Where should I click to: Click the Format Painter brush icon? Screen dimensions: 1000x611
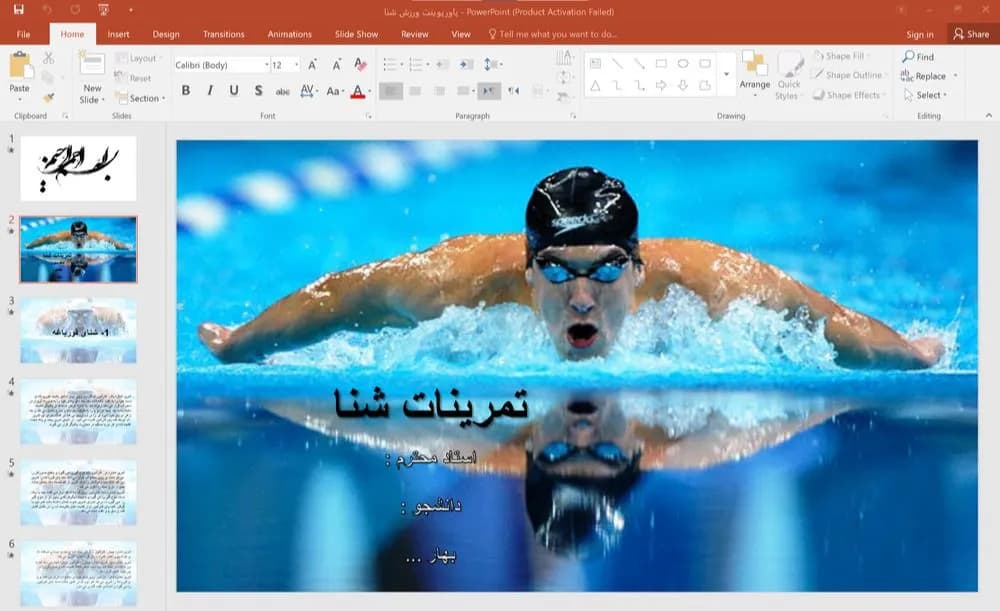[x=48, y=98]
